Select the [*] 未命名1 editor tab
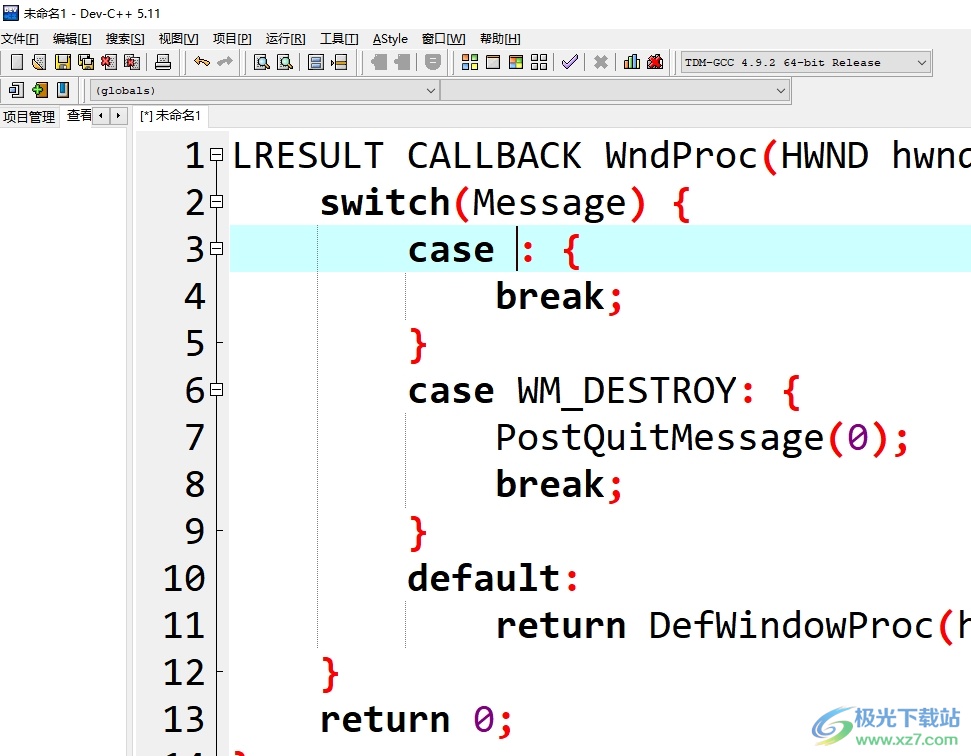The height and width of the screenshot is (756, 971). click(171, 116)
